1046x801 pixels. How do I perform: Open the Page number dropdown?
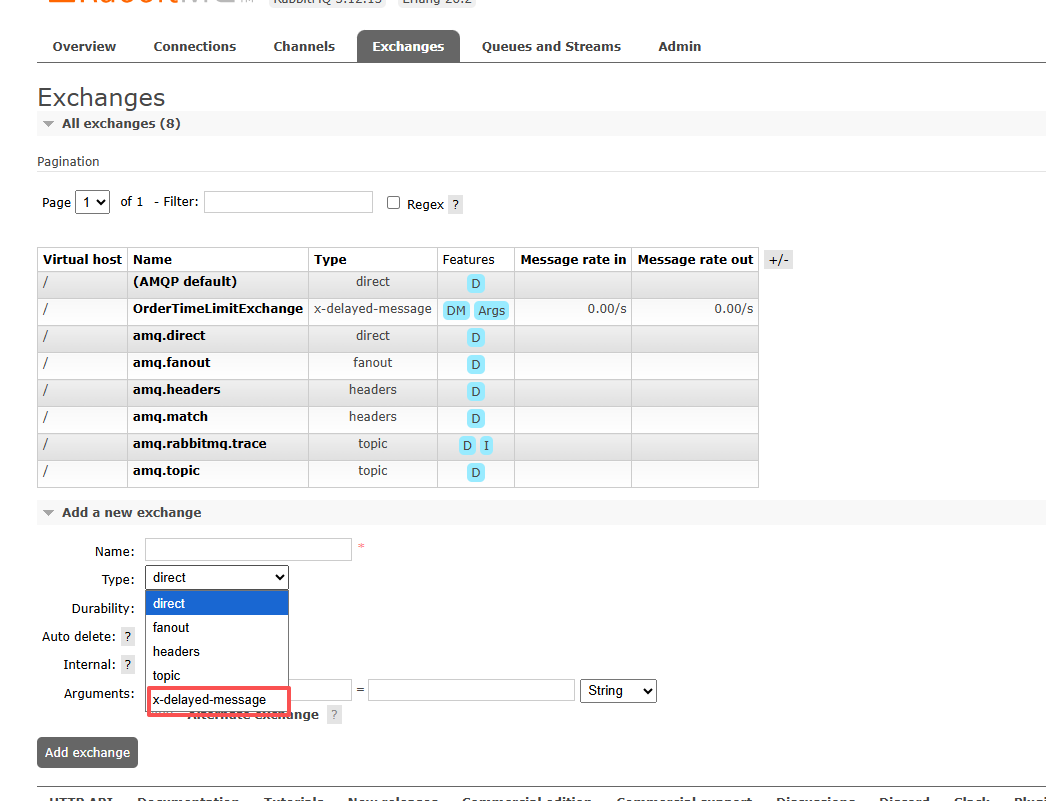coord(92,202)
